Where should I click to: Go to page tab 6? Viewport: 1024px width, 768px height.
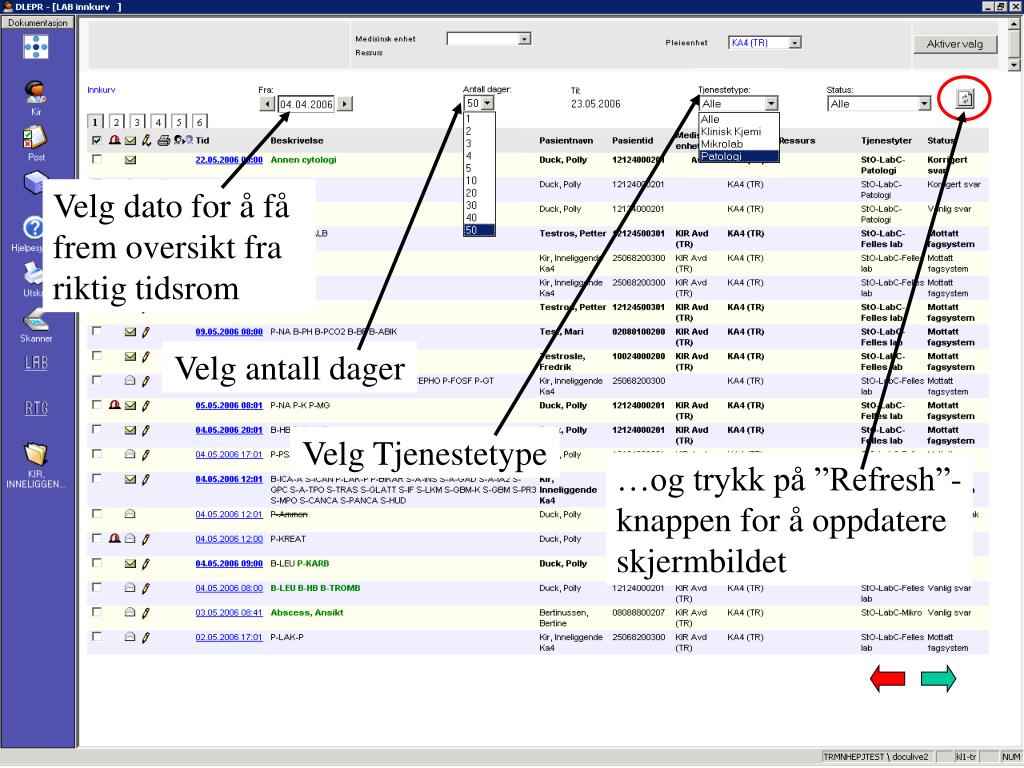point(200,122)
